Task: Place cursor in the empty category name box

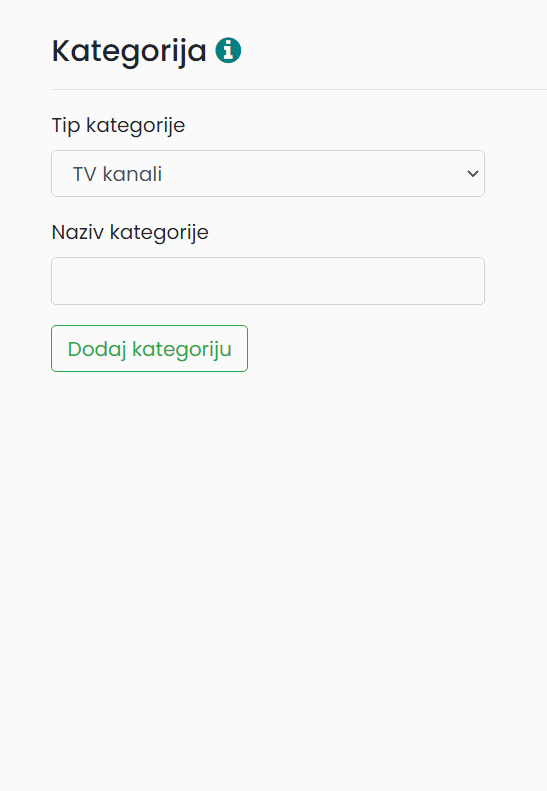Action: 268,281
